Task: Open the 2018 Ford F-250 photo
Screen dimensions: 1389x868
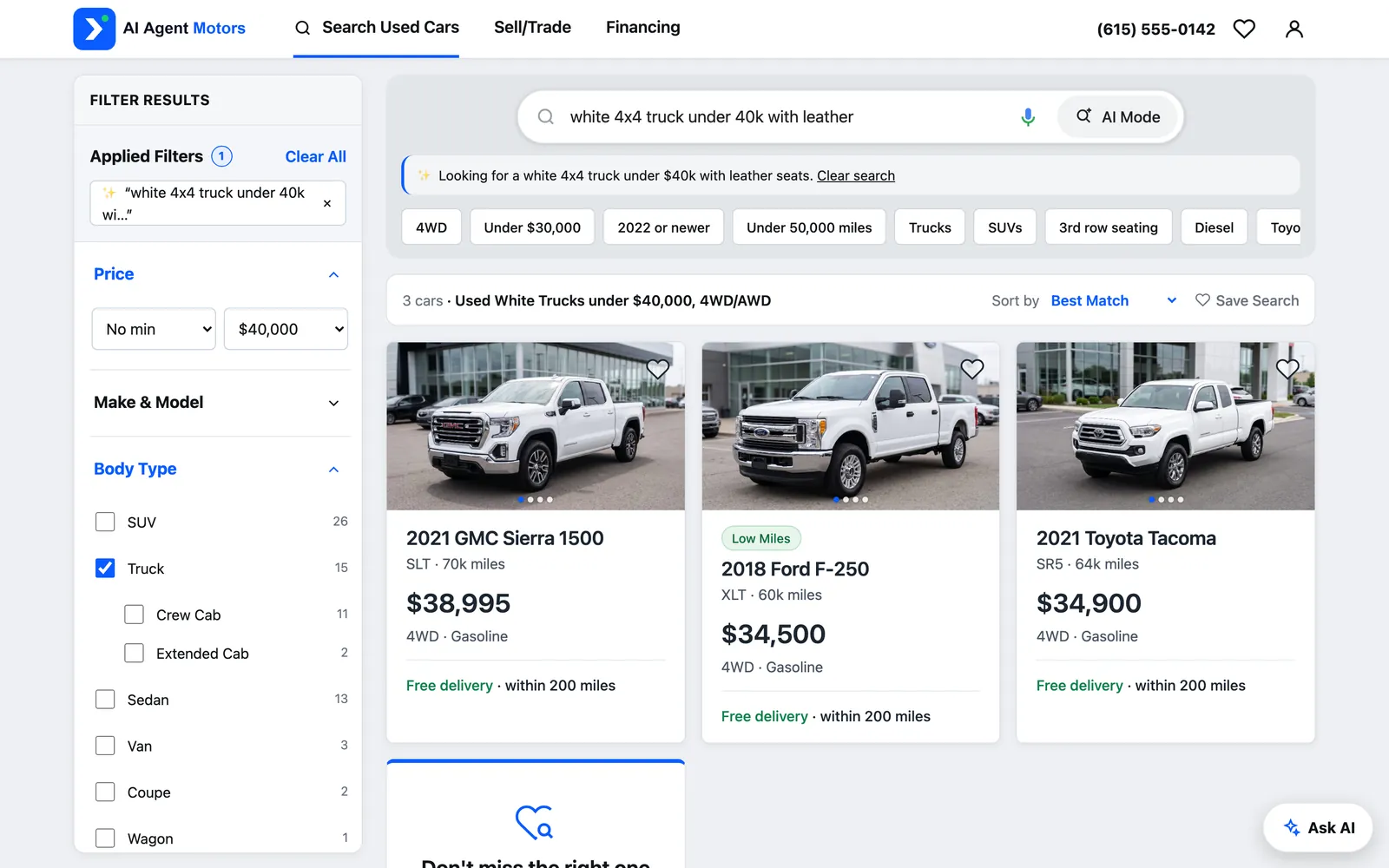Action: [x=851, y=426]
